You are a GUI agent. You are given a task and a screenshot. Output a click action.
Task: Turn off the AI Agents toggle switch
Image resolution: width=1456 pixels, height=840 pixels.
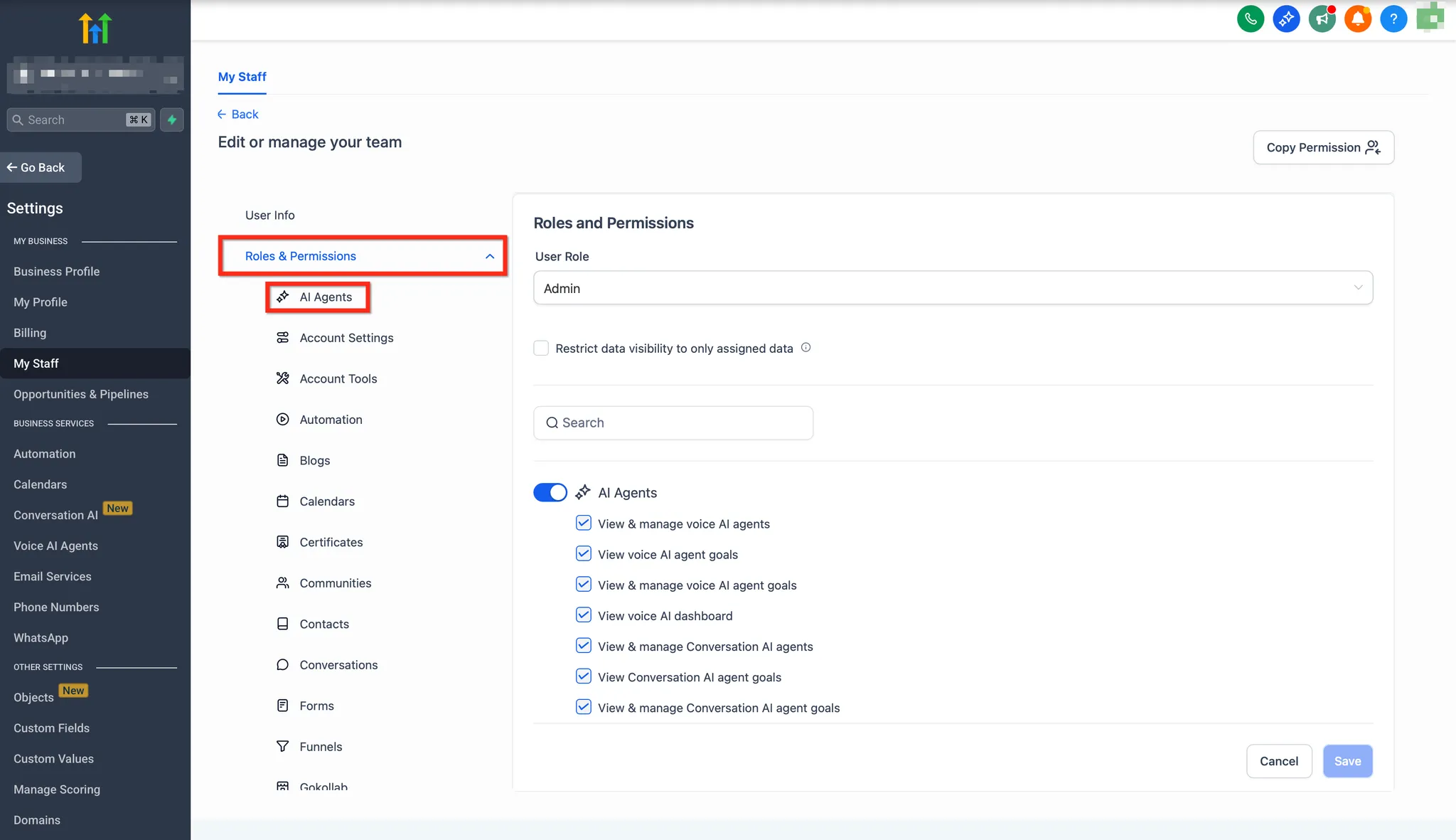(550, 492)
